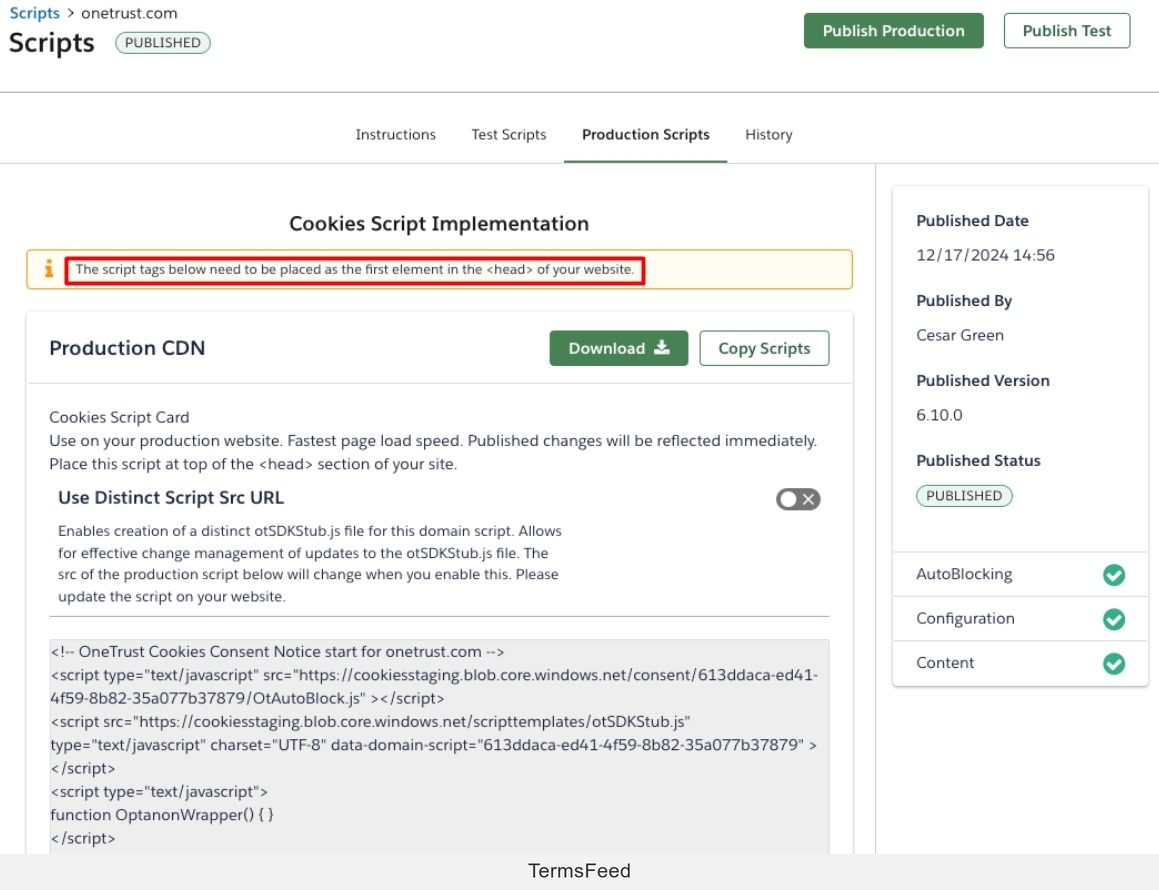Click the Content green checkmark icon
This screenshot has height=890, width=1159.
1113,663
